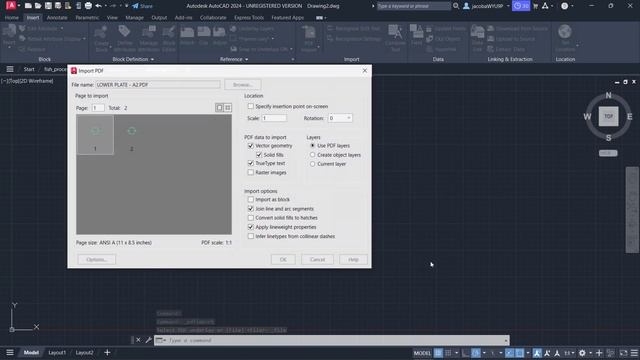Select Create object layers radio button
The image size is (640, 360).
(313, 155)
